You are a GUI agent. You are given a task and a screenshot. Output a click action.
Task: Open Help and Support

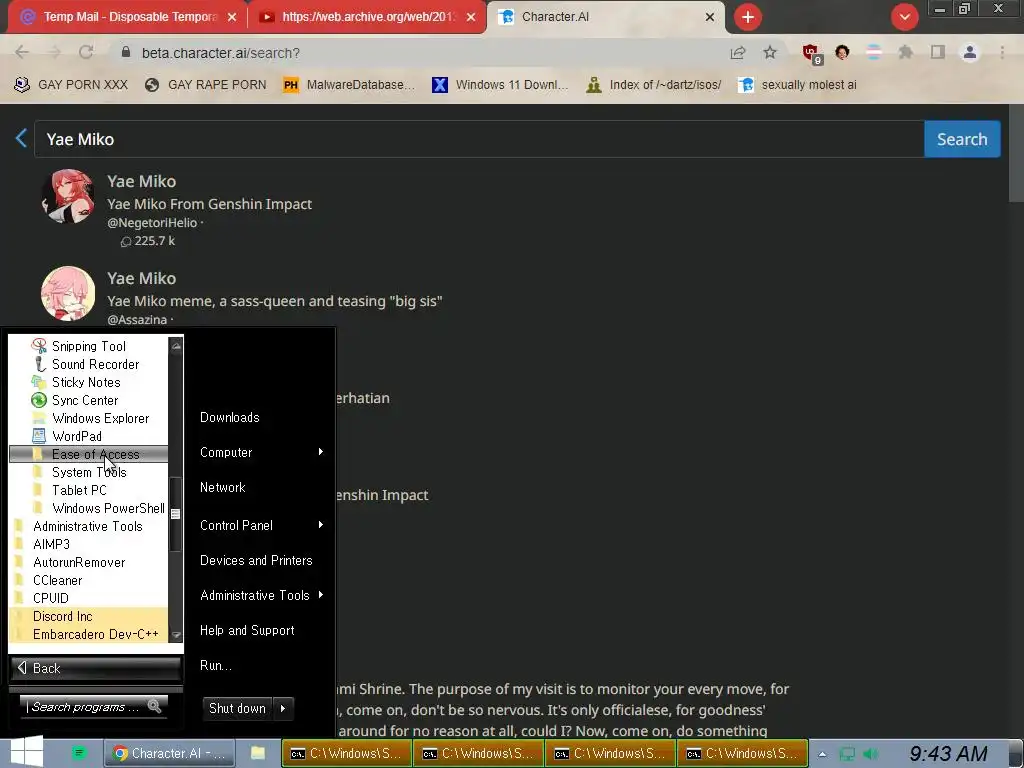(247, 630)
